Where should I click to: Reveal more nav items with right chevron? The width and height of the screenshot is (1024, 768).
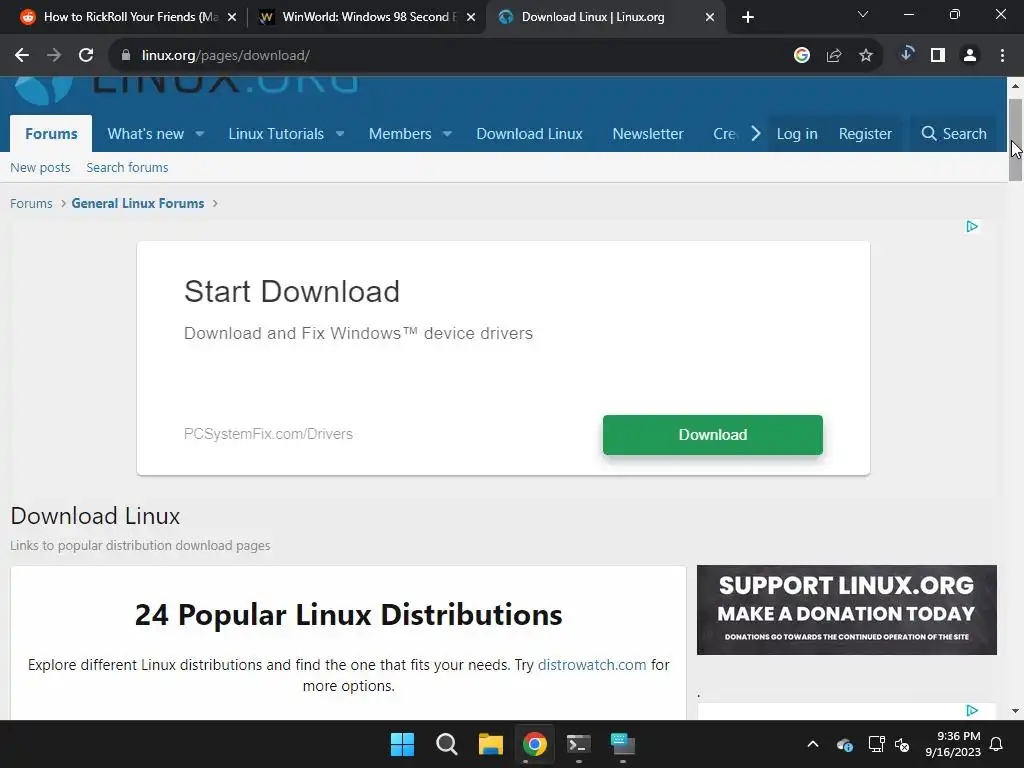756,134
